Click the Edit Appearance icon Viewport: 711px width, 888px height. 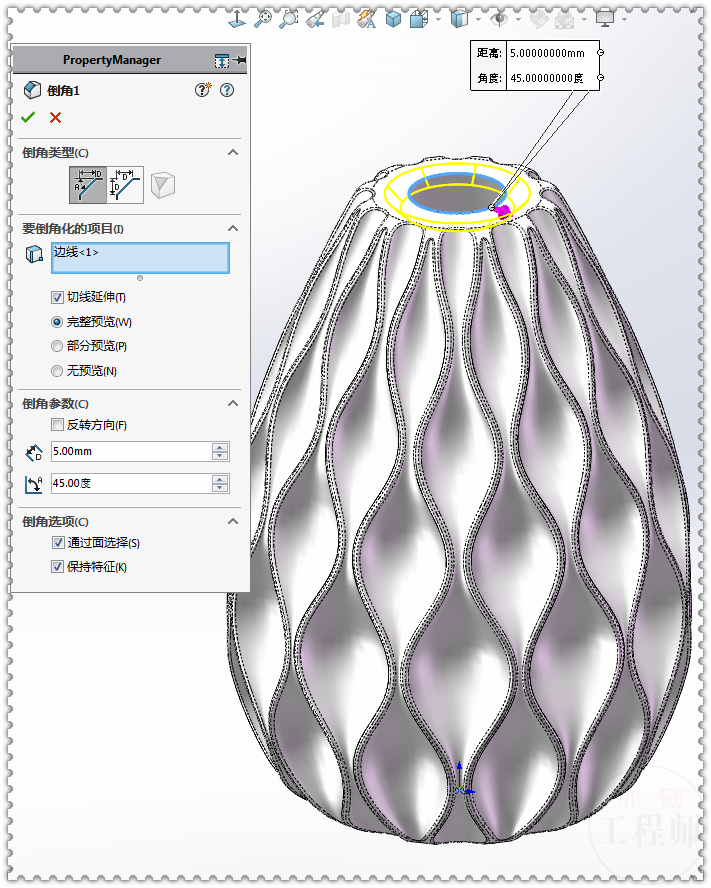(x=539, y=20)
